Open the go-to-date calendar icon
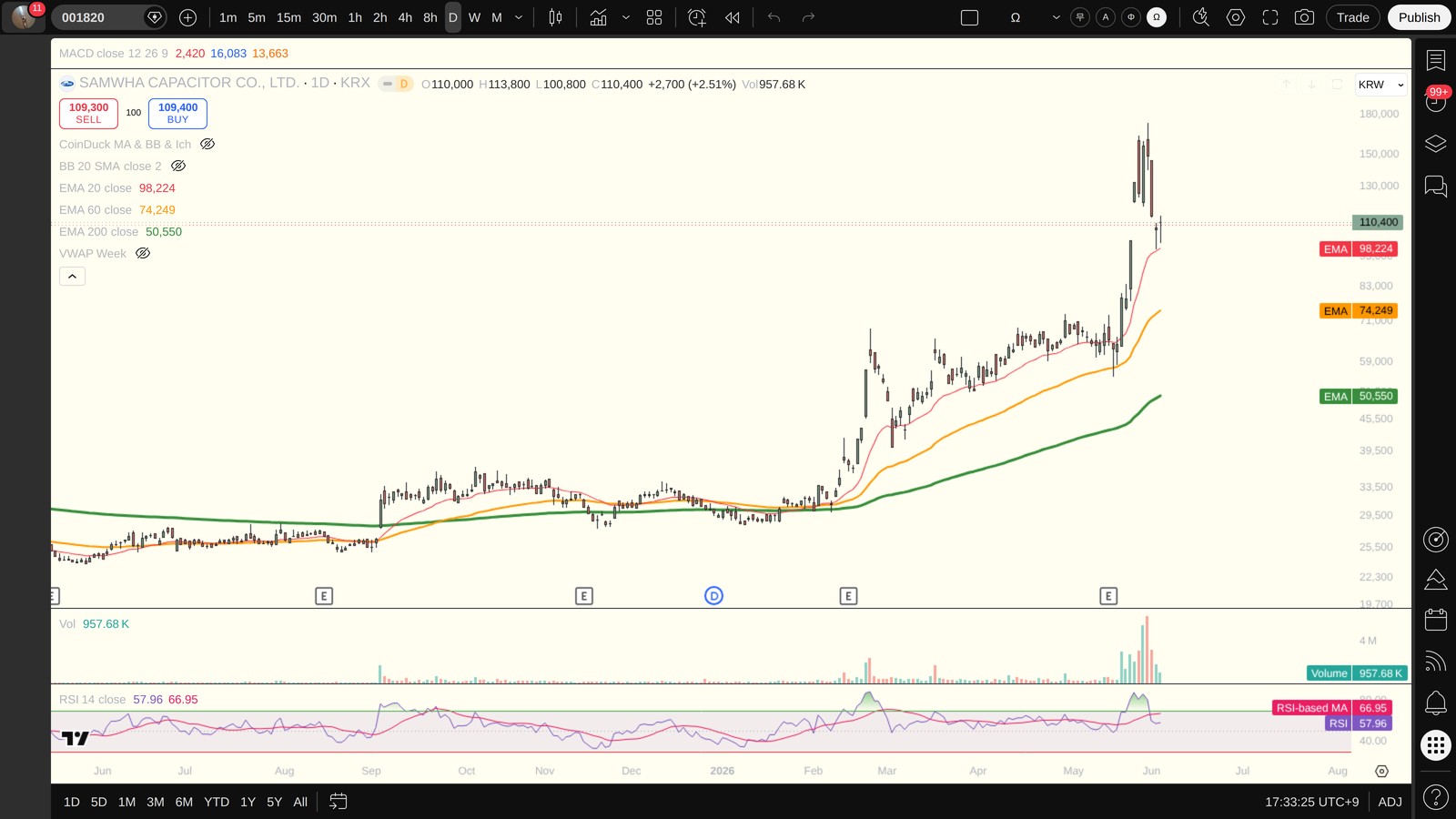The height and width of the screenshot is (819, 1456). tap(338, 802)
